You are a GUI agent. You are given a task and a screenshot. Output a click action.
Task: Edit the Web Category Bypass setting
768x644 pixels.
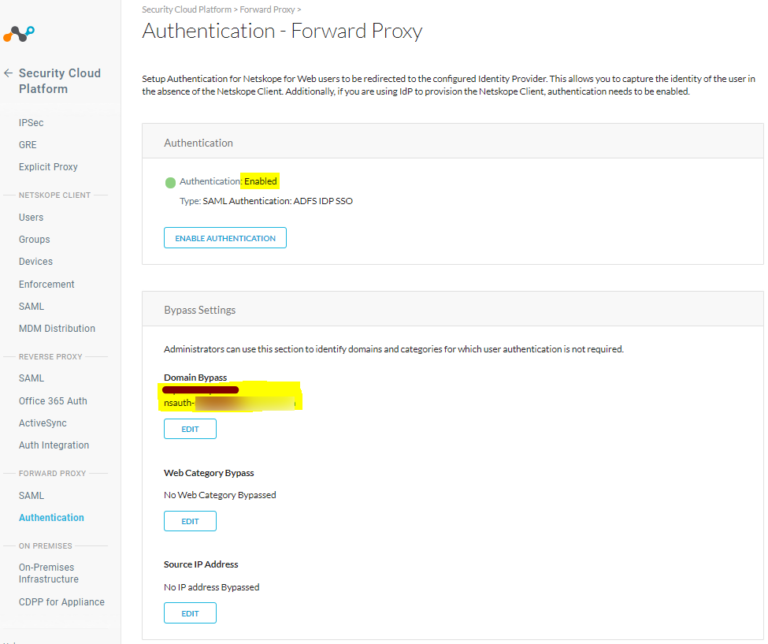(190, 521)
